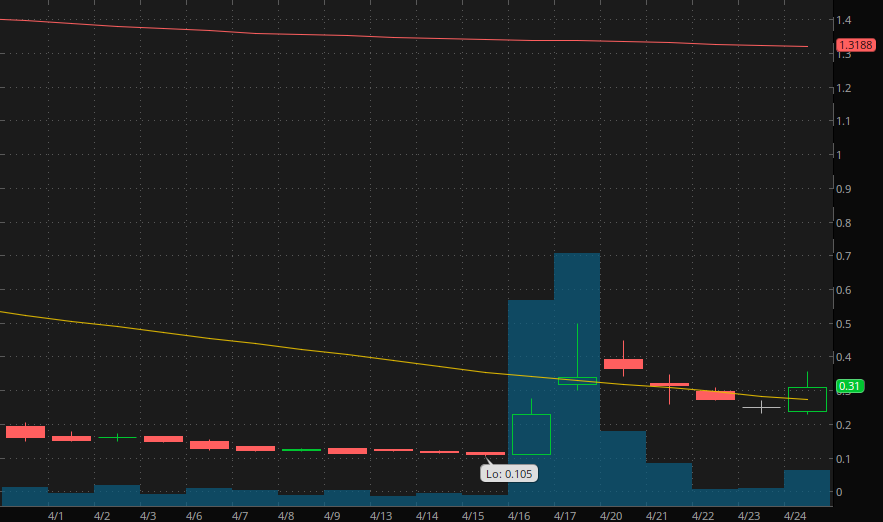Click the green candle body on 4/17
The height and width of the screenshot is (522, 883).
coord(577,381)
